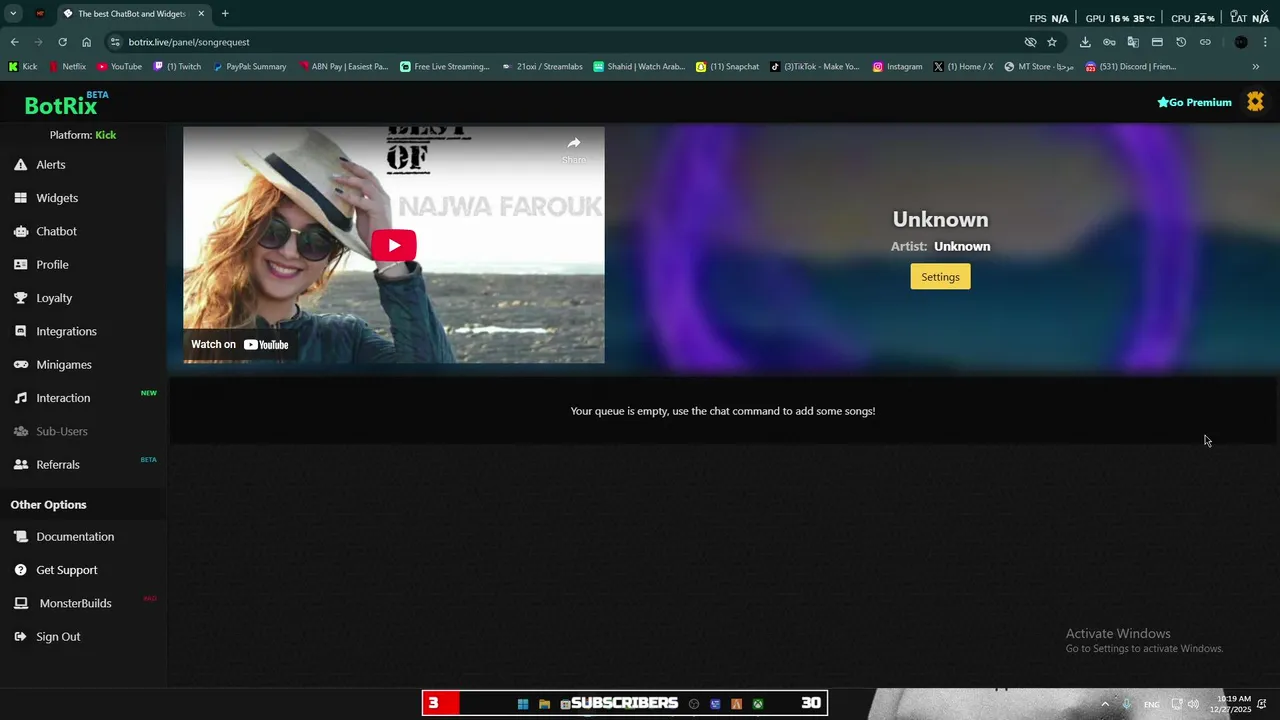The image size is (1280, 720).
Task: Bookmark this page with star
Action: [1052, 42]
